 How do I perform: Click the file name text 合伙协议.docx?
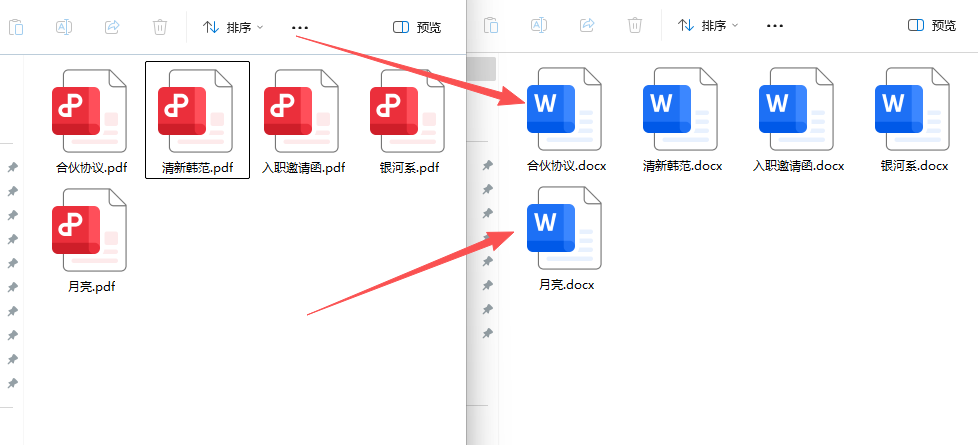click(567, 166)
